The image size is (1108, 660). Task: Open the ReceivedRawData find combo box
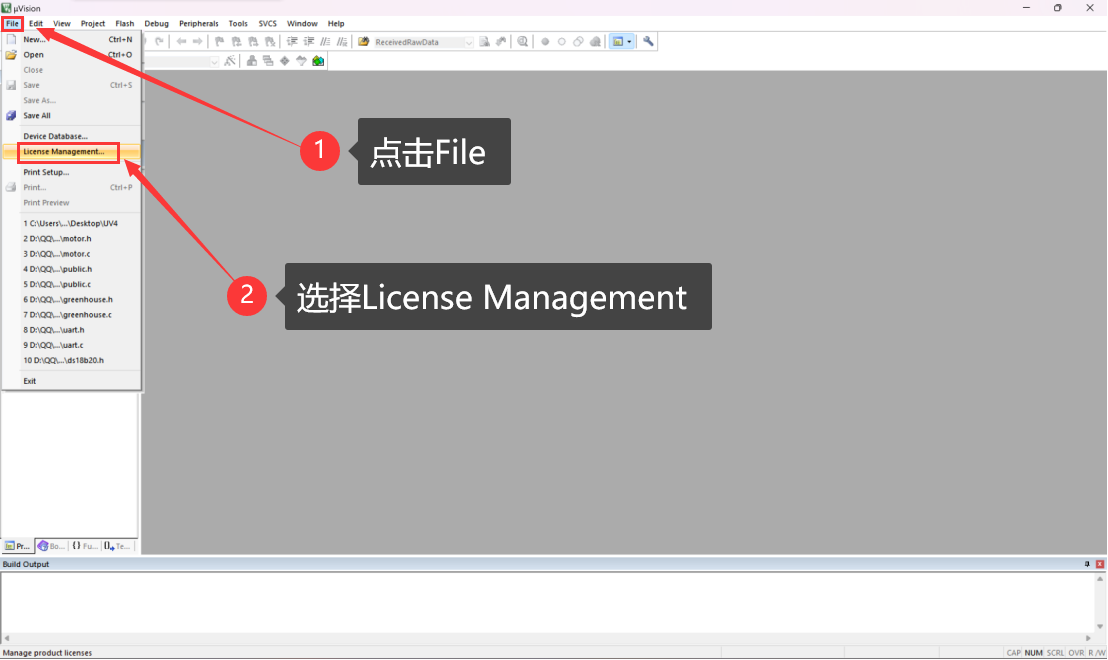tap(423, 42)
